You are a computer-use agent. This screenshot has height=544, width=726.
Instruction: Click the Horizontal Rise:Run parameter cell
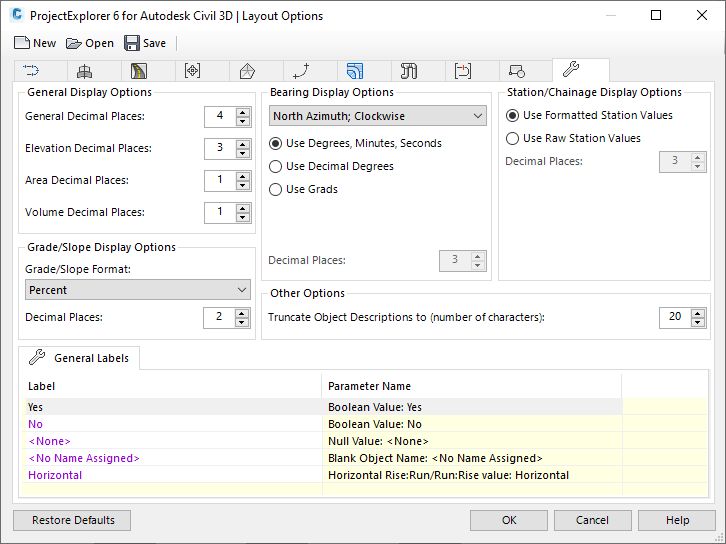coord(472,475)
